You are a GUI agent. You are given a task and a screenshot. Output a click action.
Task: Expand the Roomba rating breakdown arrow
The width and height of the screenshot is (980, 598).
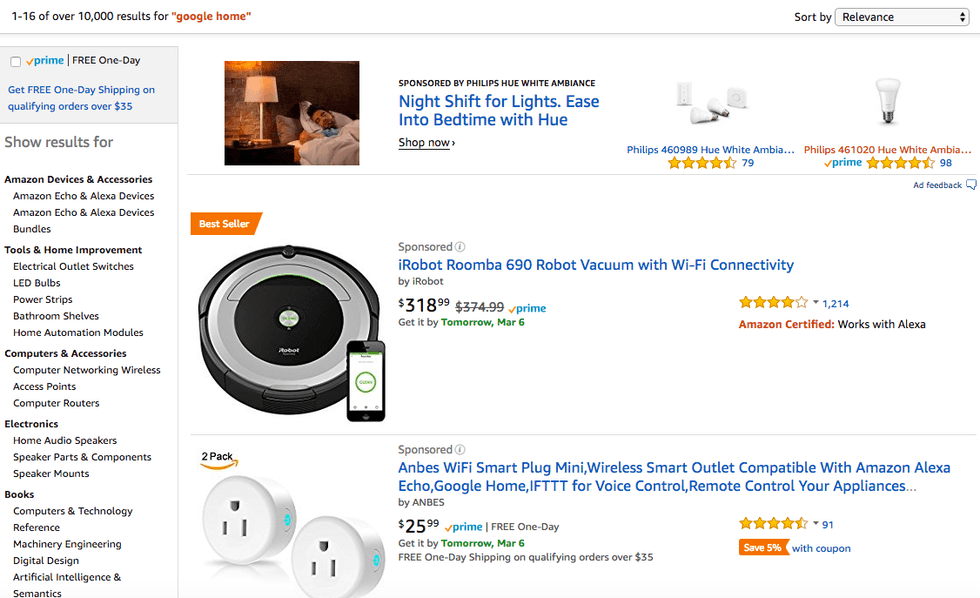pos(816,303)
